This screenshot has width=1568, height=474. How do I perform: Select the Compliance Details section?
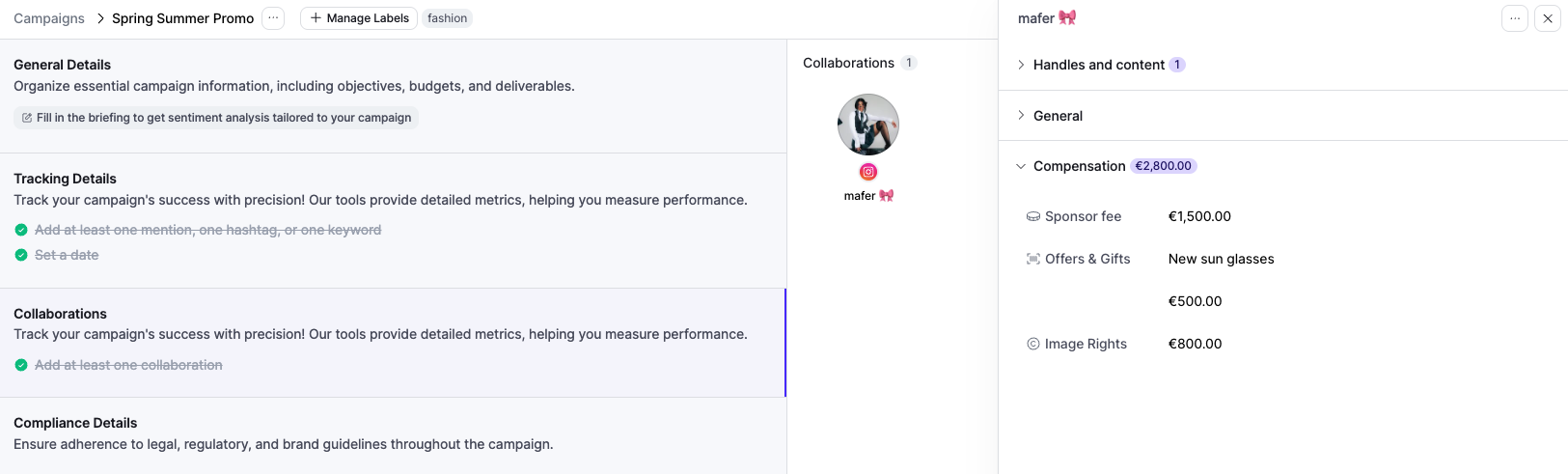pos(75,423)
